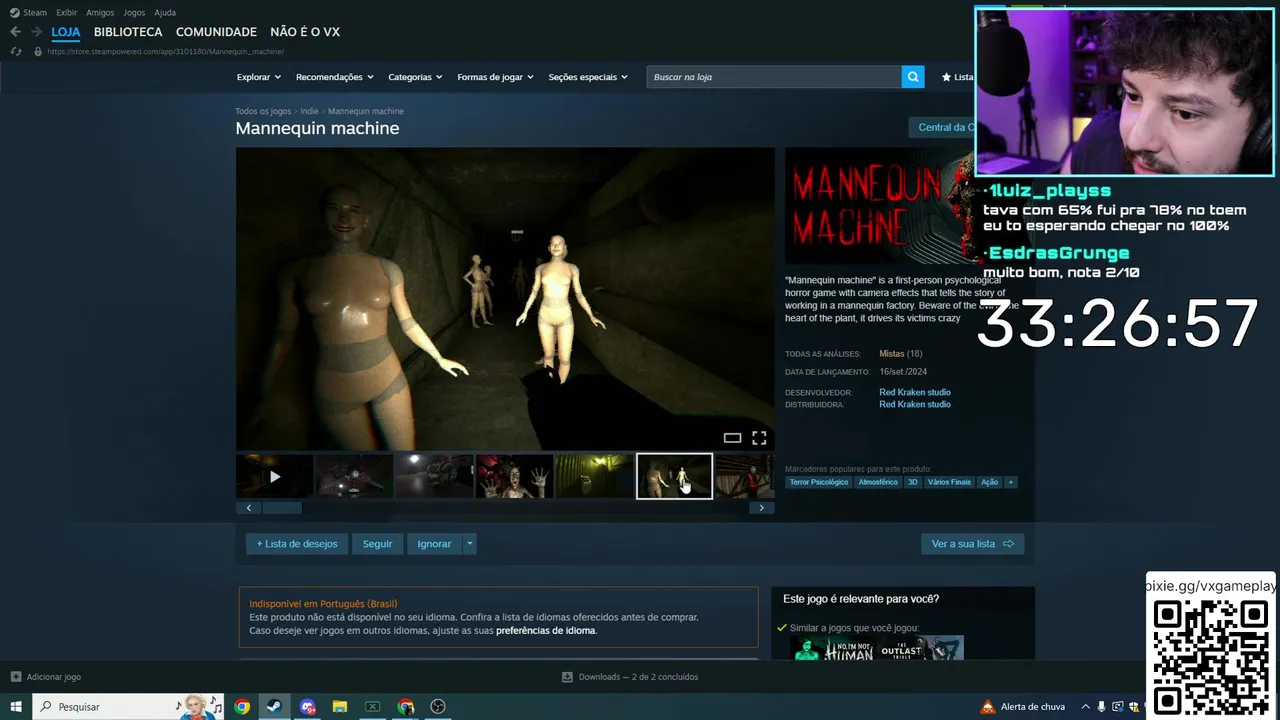Switch to the BIBLIOTECA tab
The width and height of the screenshot is (1280, 720).
128,32
